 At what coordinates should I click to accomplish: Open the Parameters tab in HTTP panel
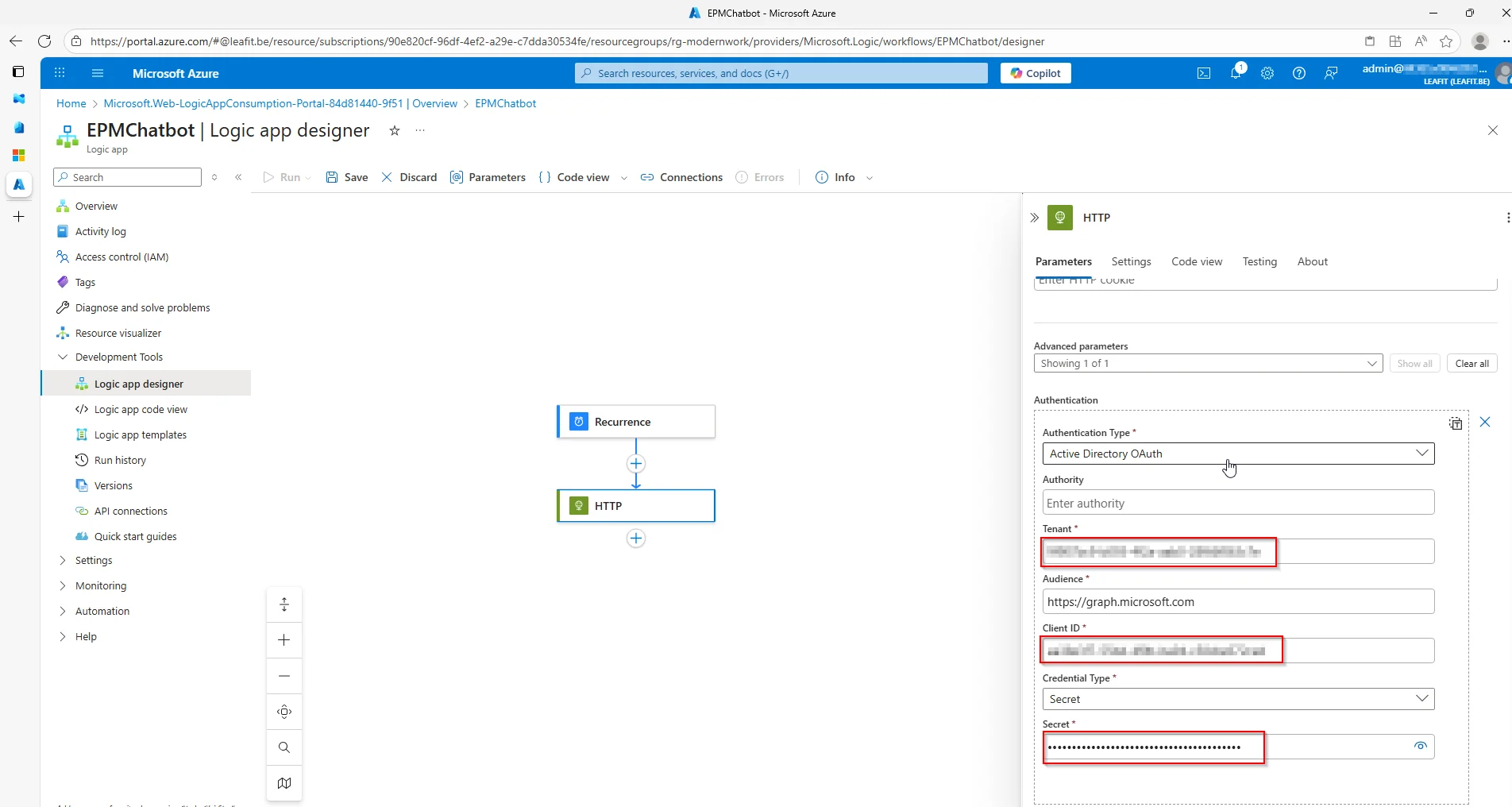point(1063,261)
